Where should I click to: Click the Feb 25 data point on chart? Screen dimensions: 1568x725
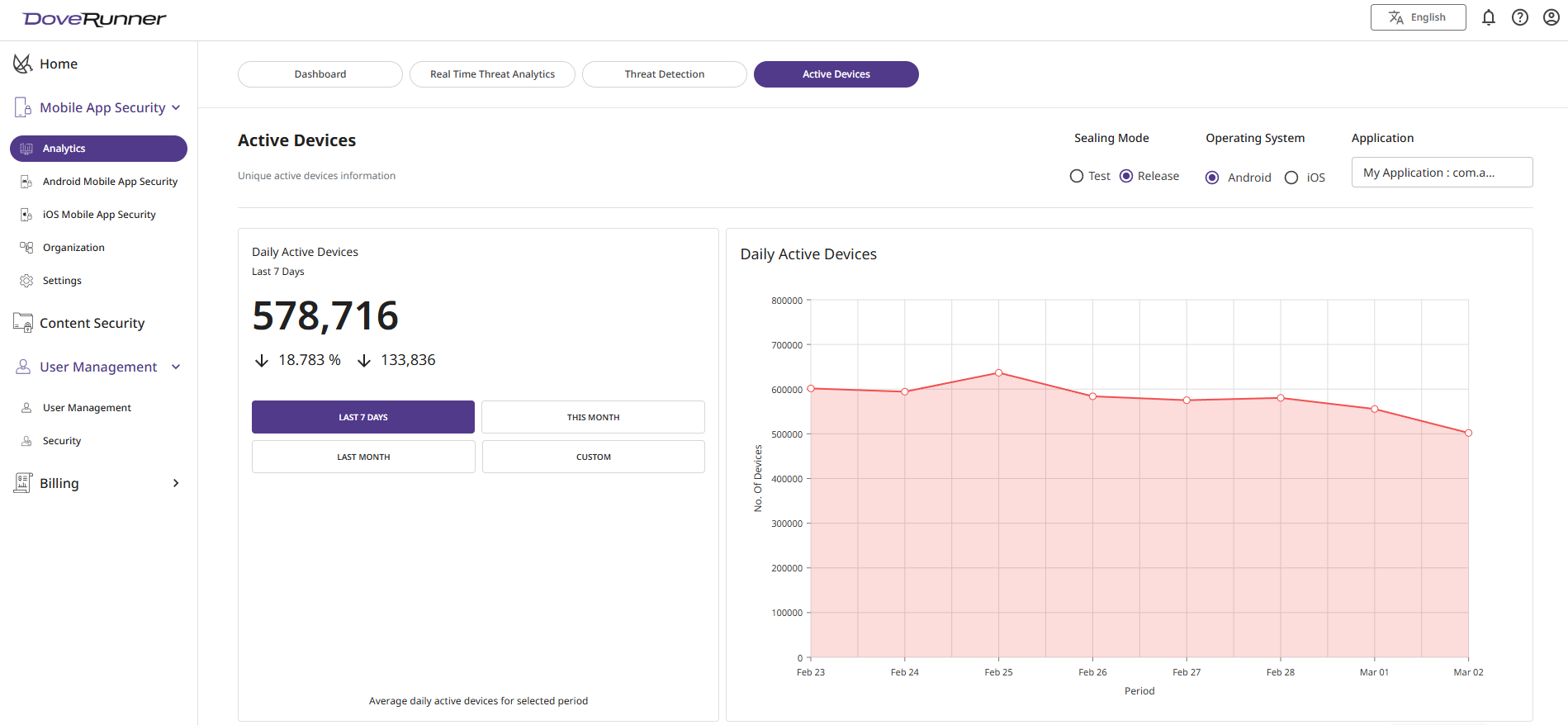pyautogui.click(x=998, y=373)
